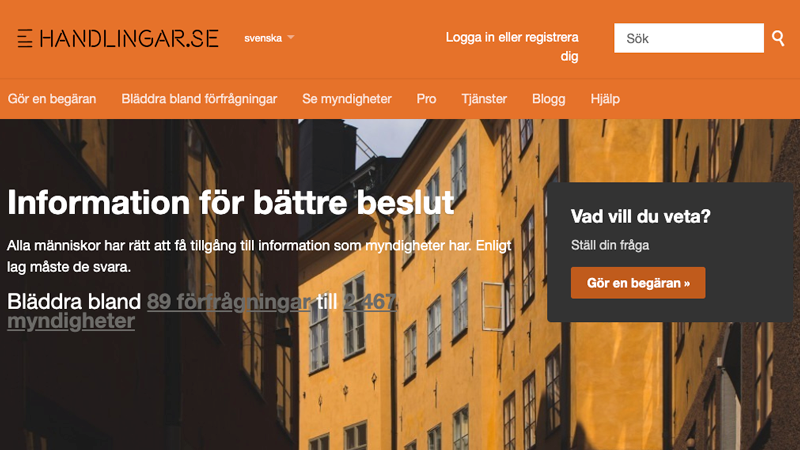This screenshot has width=800, height=450.
Task: Click the magnifying glass search icon
Action: coord(778,38)
